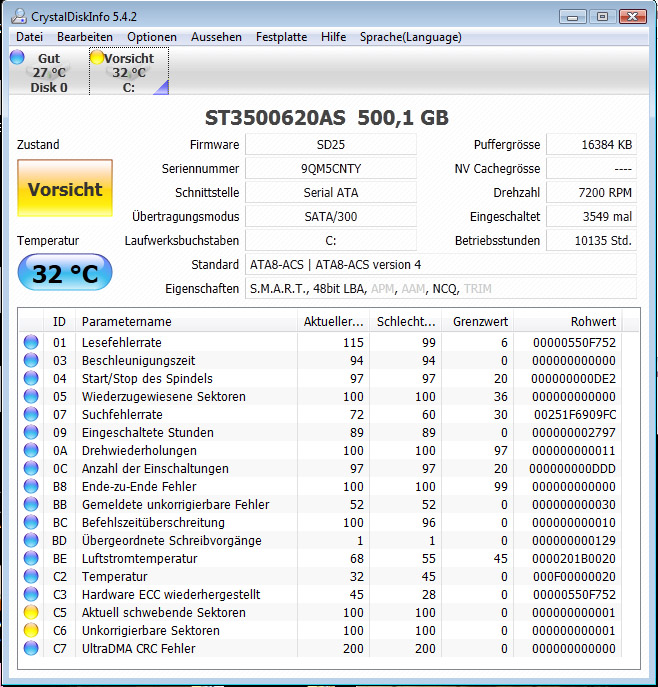Close the CrystalDiskInfo window
This screenshot has width=658, height=687.
pos(633,17)
